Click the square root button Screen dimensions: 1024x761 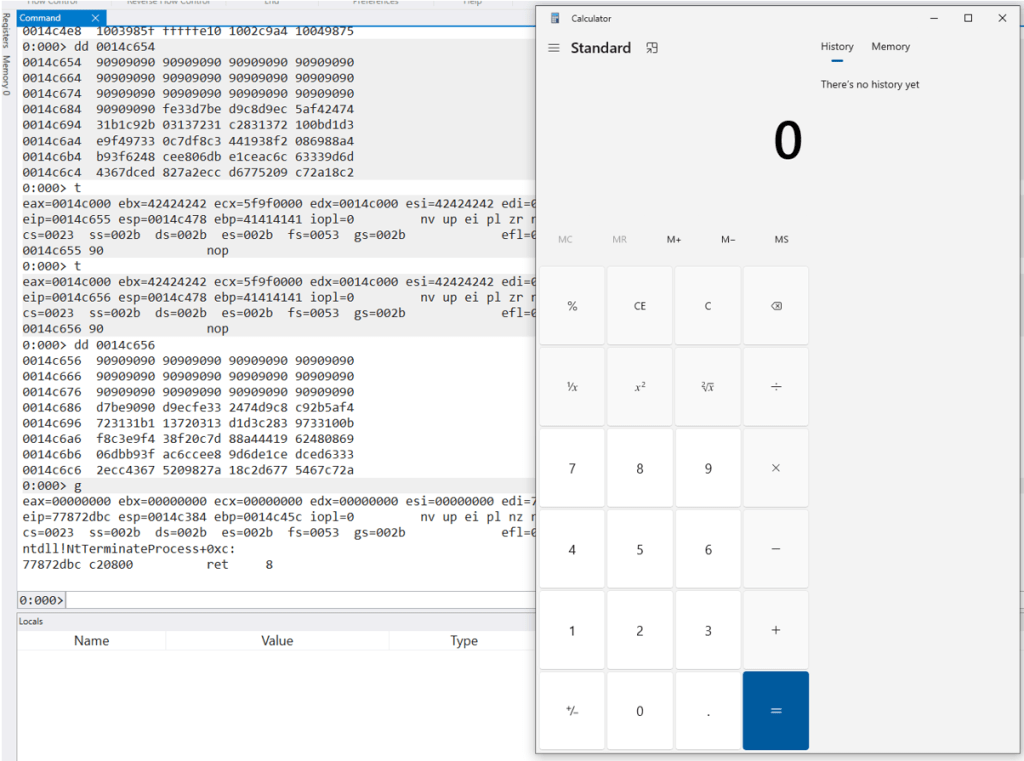[707, 386]
